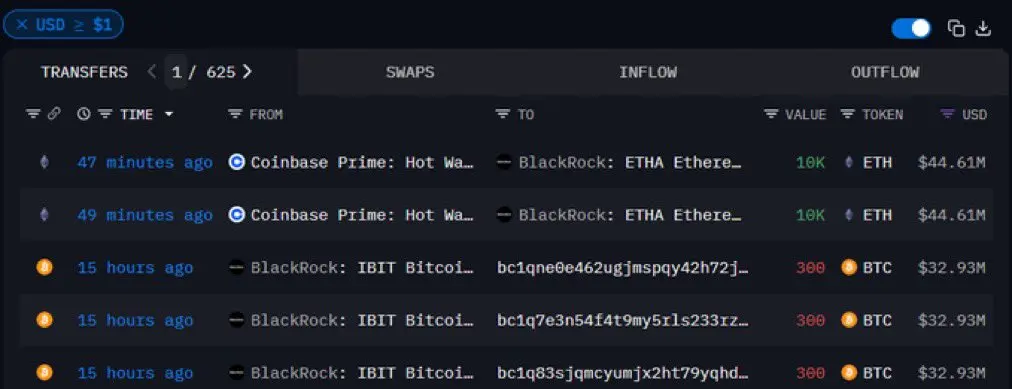Open the filter icon next to FROM
The image size is (1012, 389).
(x=235, y=114)
